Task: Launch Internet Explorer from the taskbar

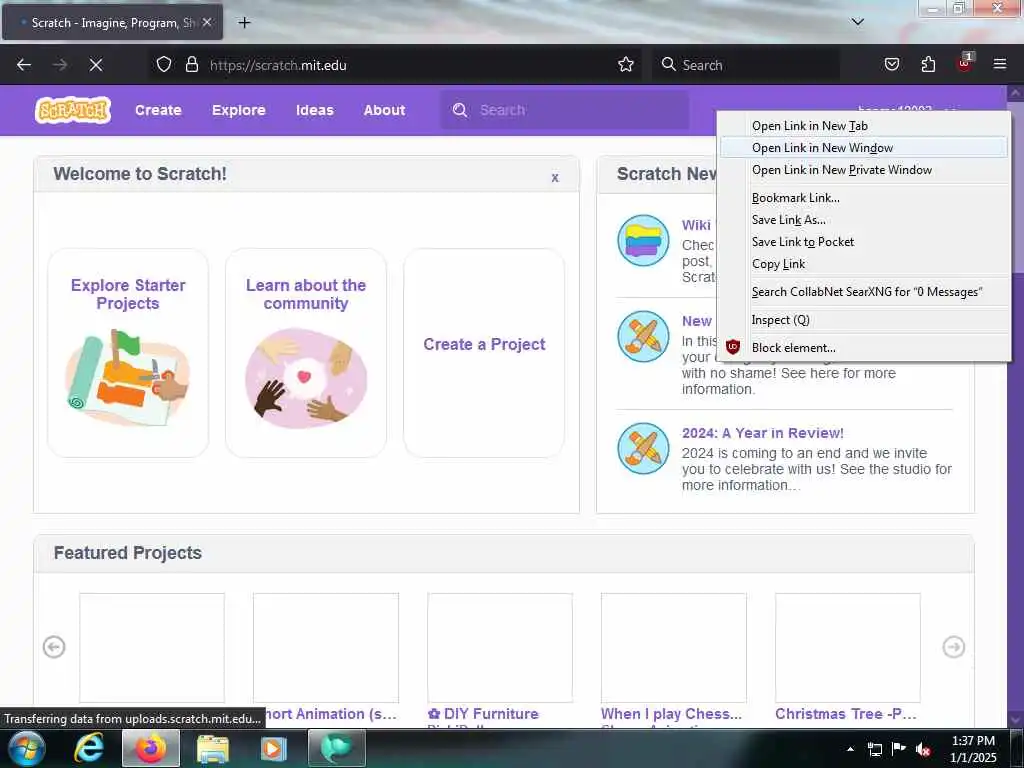Action: (x=89, y=748)
